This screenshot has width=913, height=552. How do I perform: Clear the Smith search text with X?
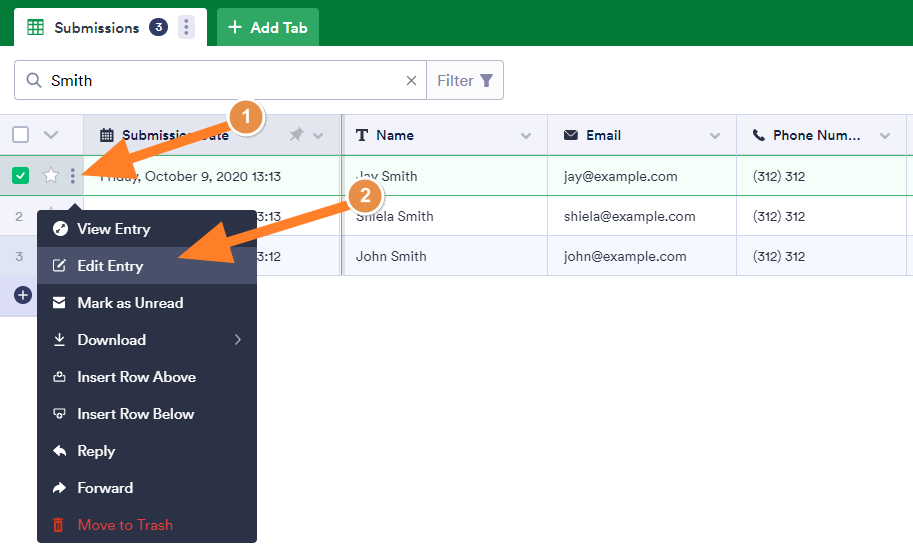coord(411,81)
